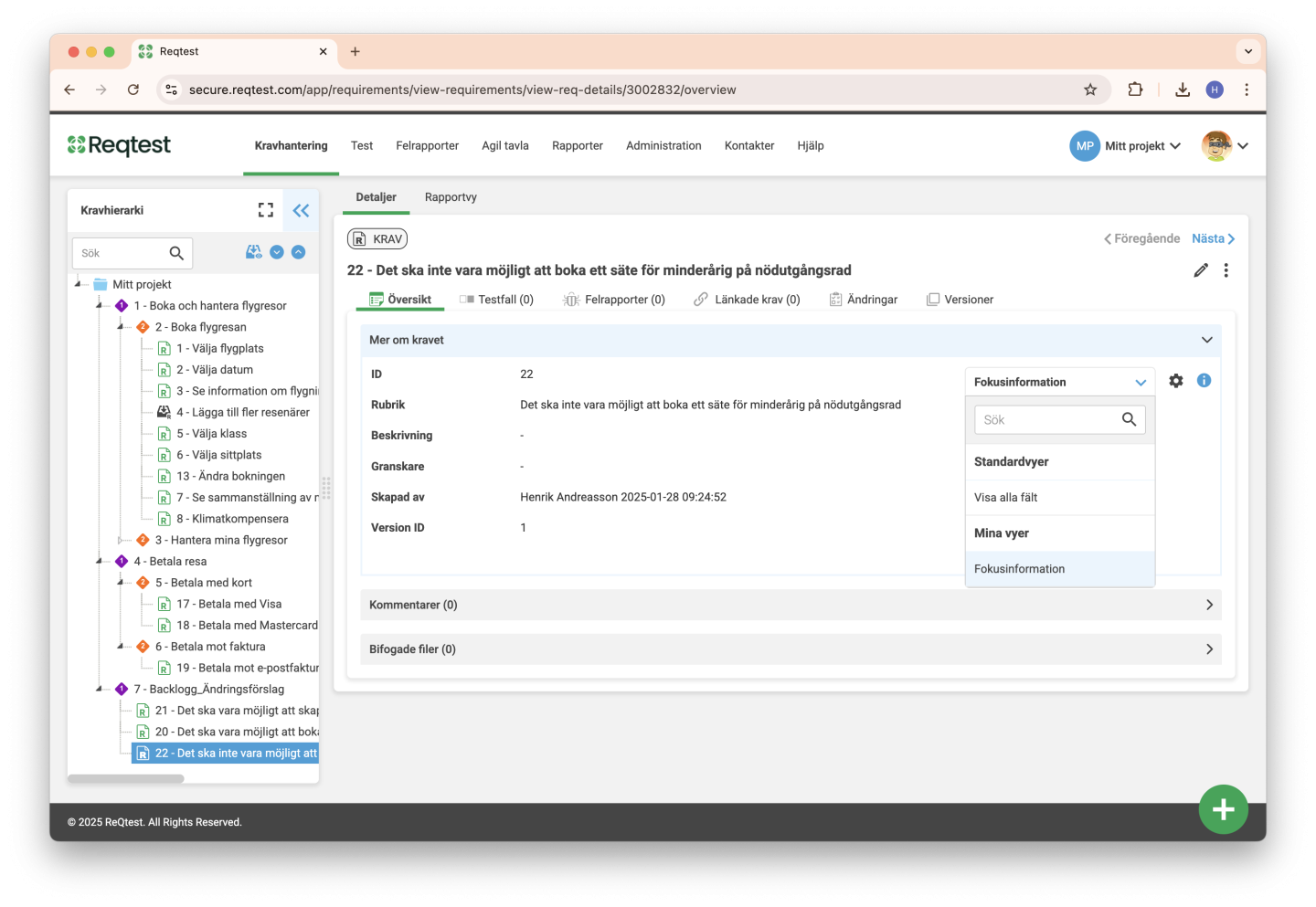This screenshot has height=907, width=1316.
Task: Open browser extensions puzzle icon
Action: (1135, 90)
